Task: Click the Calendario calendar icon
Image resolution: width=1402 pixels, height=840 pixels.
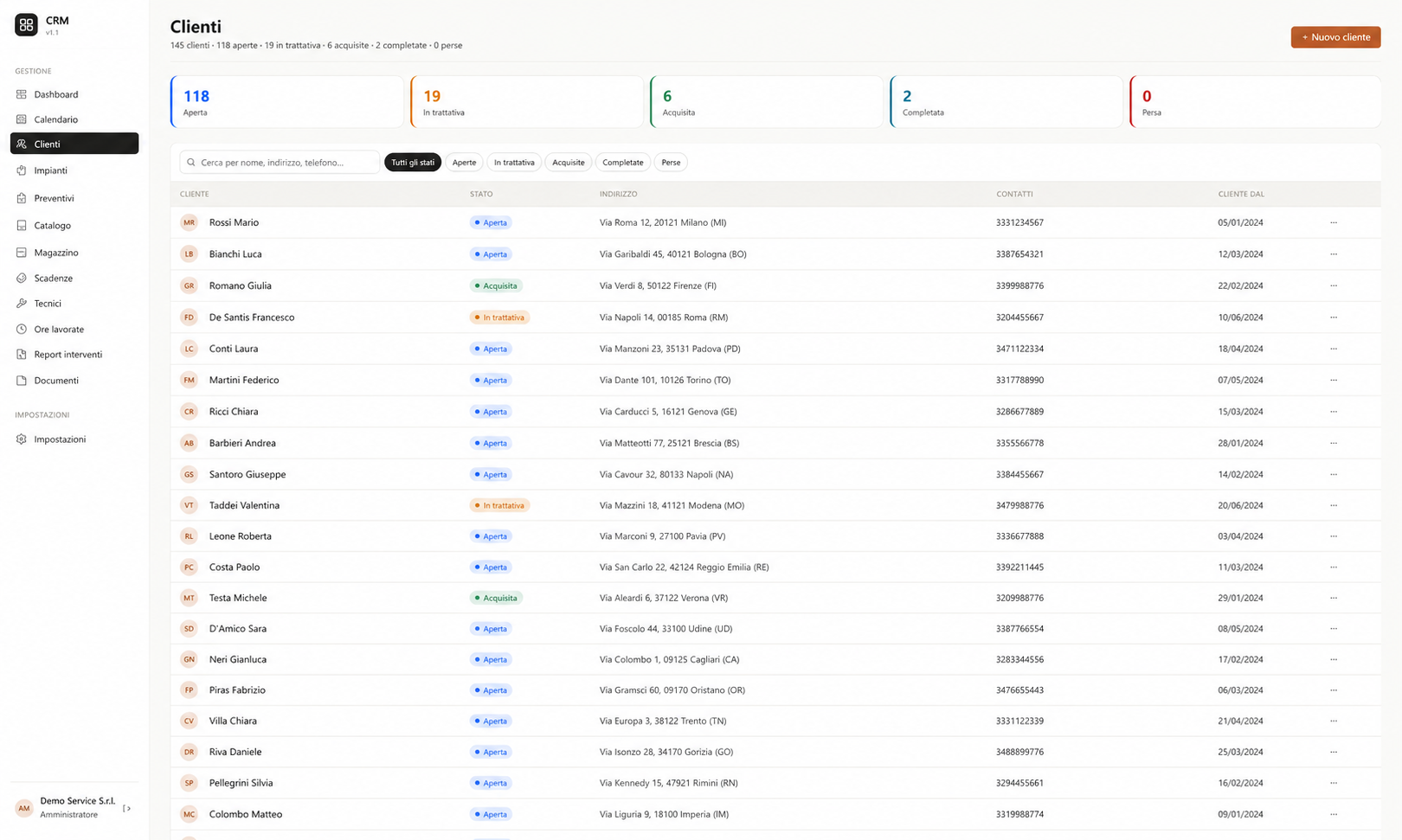Action: (x=22, y=119)
